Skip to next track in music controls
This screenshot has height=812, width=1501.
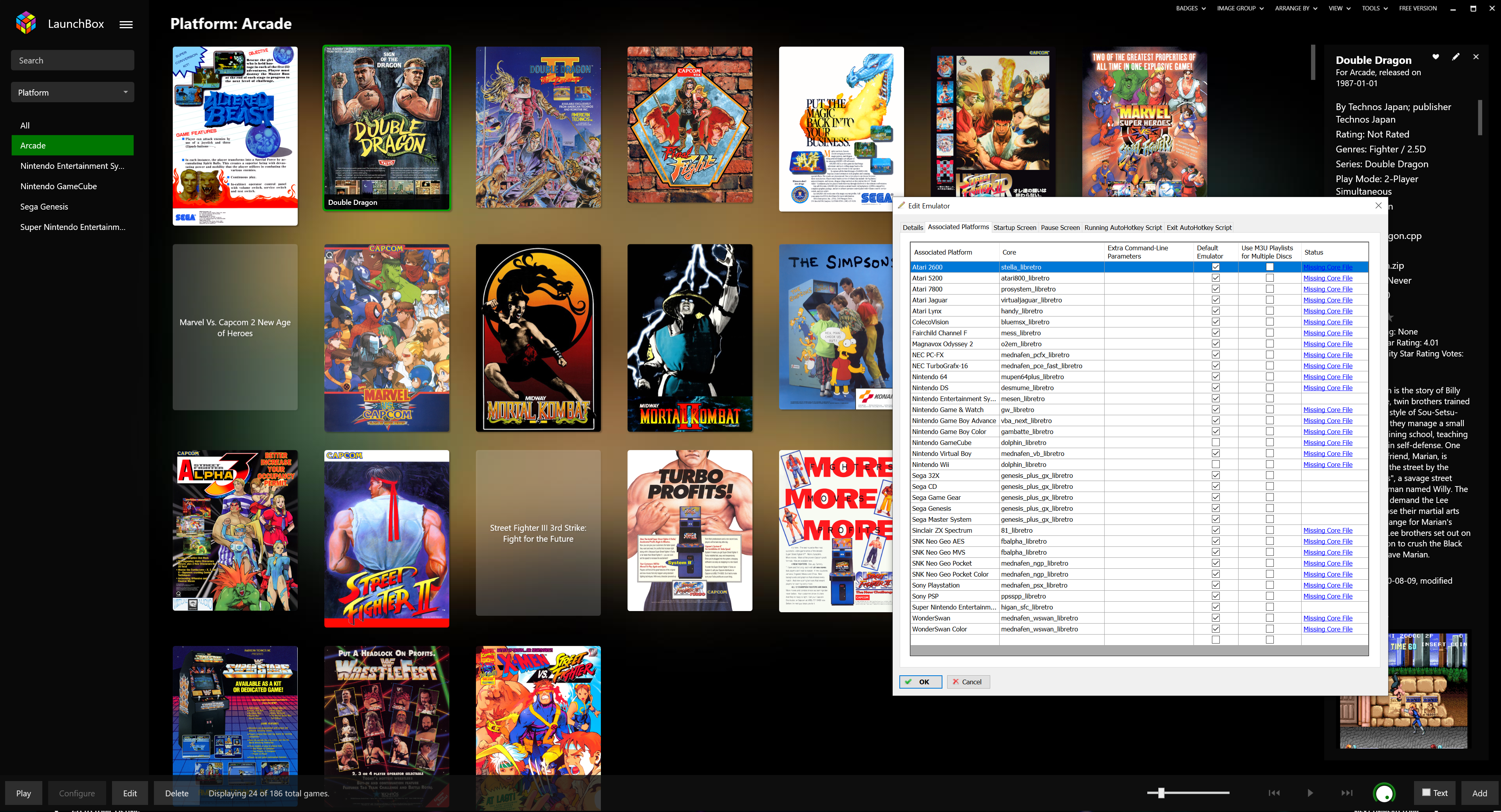[x=1347, y=793]
